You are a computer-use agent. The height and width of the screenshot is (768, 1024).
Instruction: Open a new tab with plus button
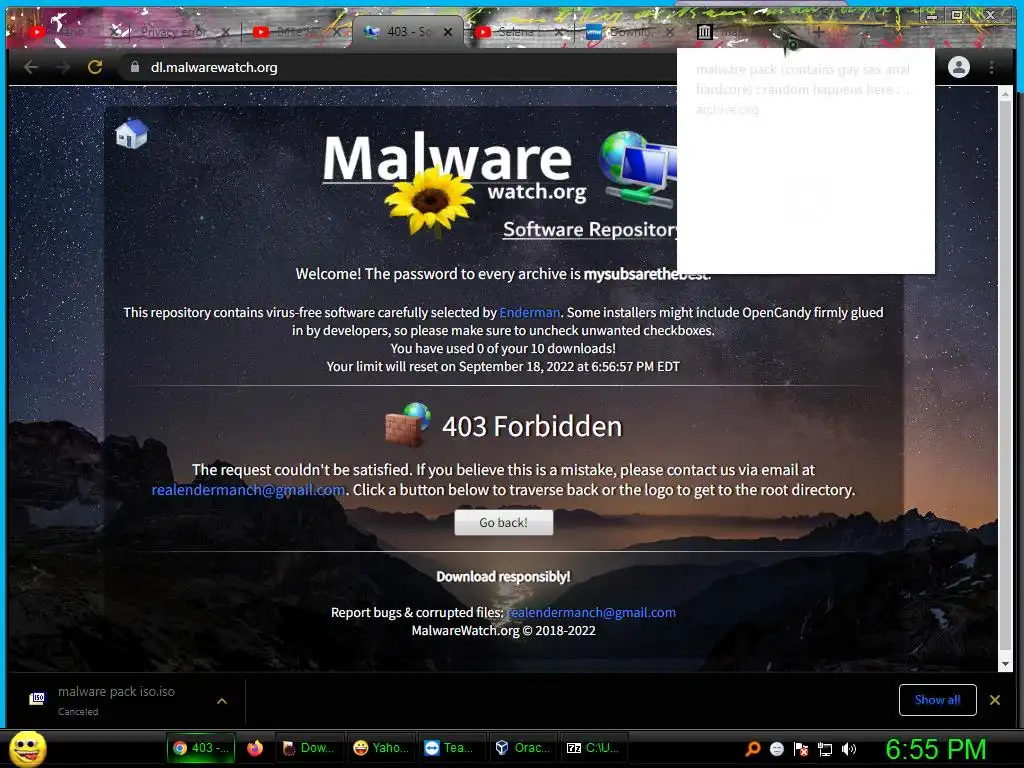[x=818, y=31]
